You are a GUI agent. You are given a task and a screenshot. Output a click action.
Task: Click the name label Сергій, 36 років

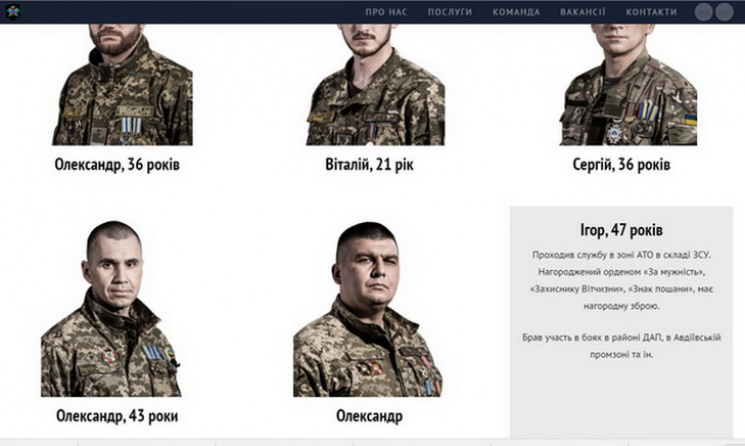[621, 165]
